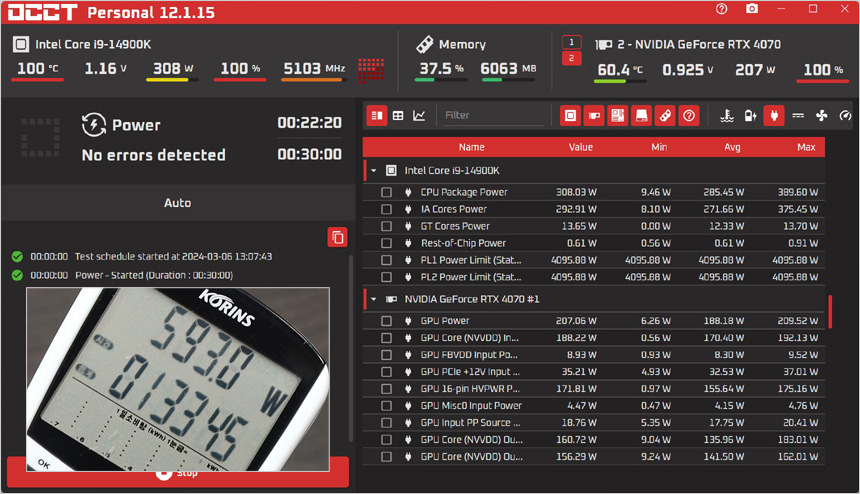
Task: Open help icon in title bar
Action: tap(722, 9)
